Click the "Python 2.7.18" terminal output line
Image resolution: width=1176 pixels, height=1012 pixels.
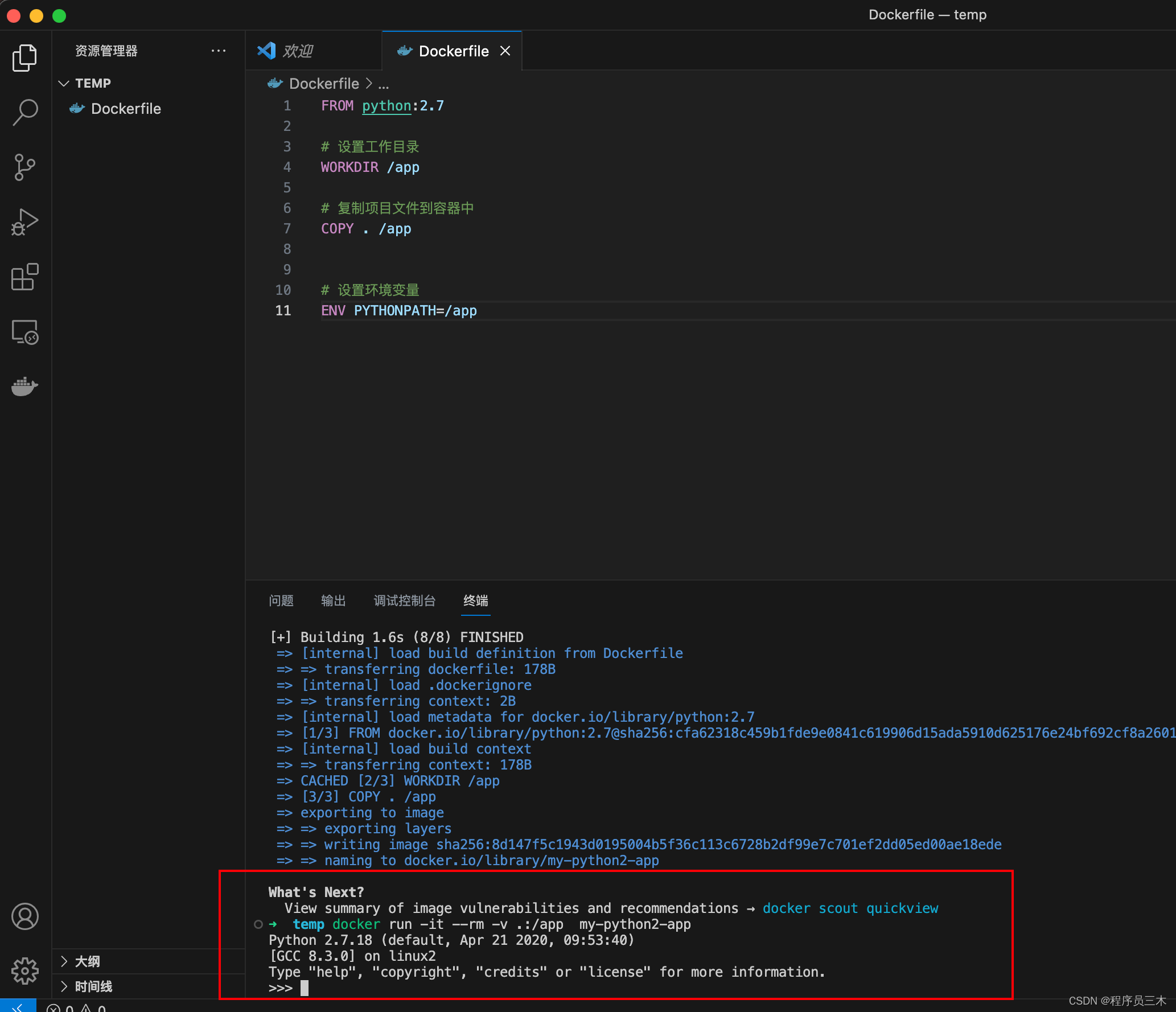point(451,940)
